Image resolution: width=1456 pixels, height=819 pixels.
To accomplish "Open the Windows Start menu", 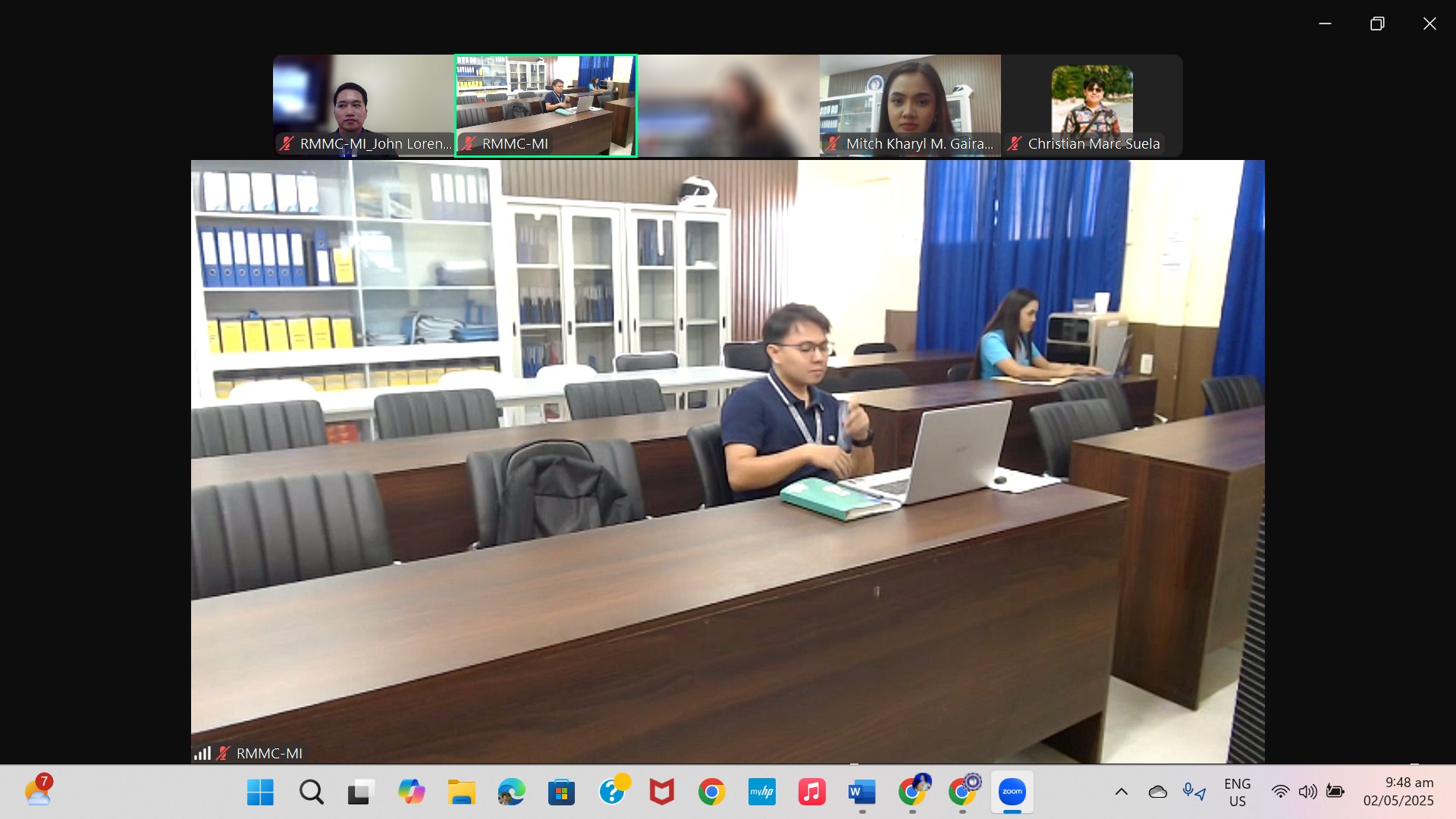I will (x=260, y=792).
